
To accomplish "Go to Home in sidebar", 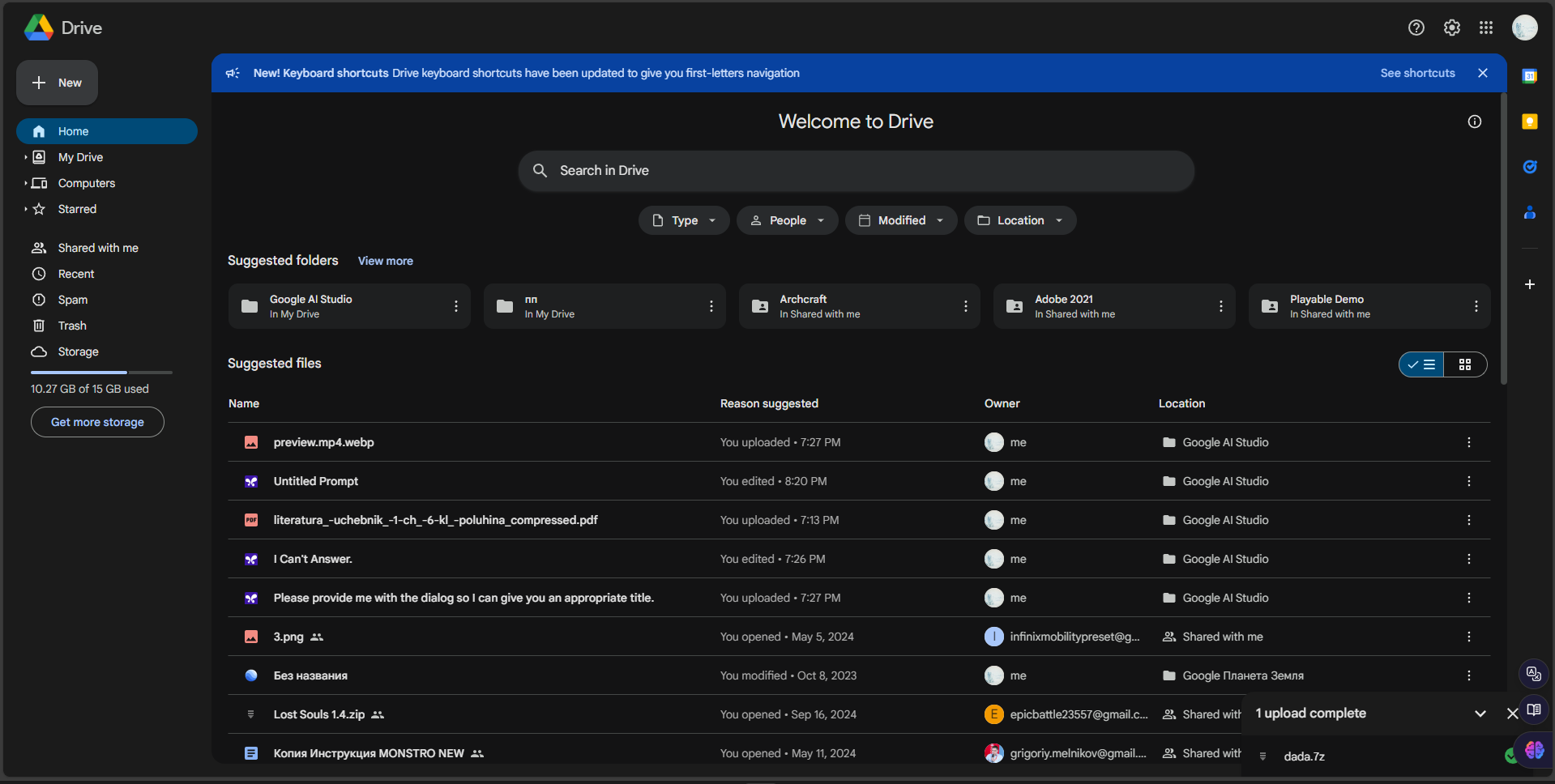I will point(107,131).
